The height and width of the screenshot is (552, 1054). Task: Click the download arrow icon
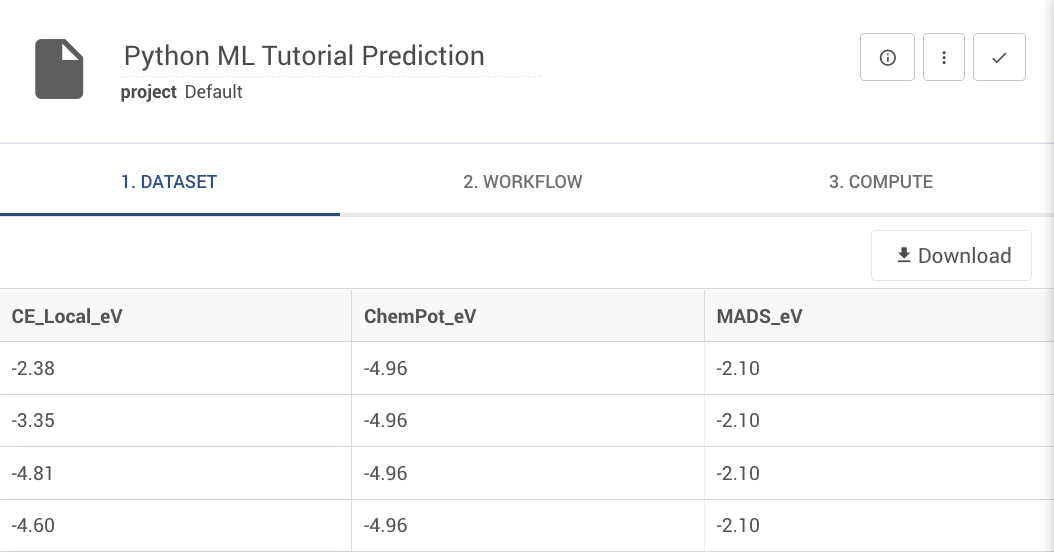904,256
